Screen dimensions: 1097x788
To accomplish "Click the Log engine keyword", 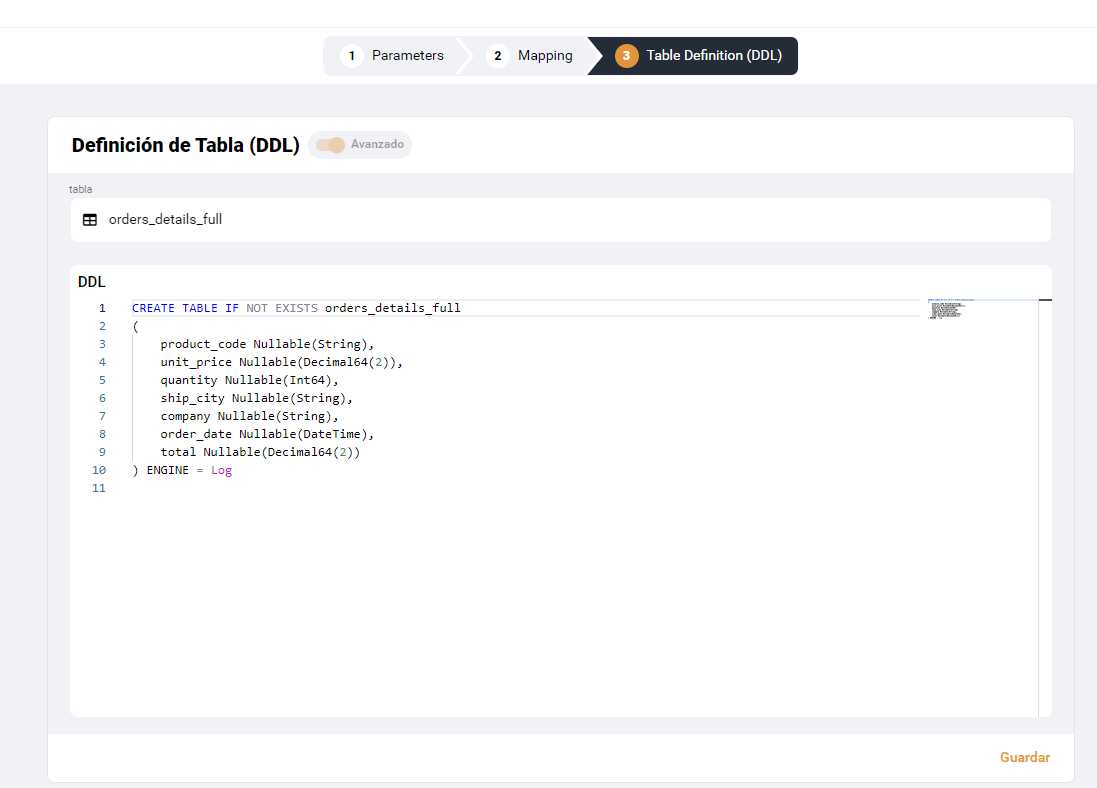I will [221, 470].
